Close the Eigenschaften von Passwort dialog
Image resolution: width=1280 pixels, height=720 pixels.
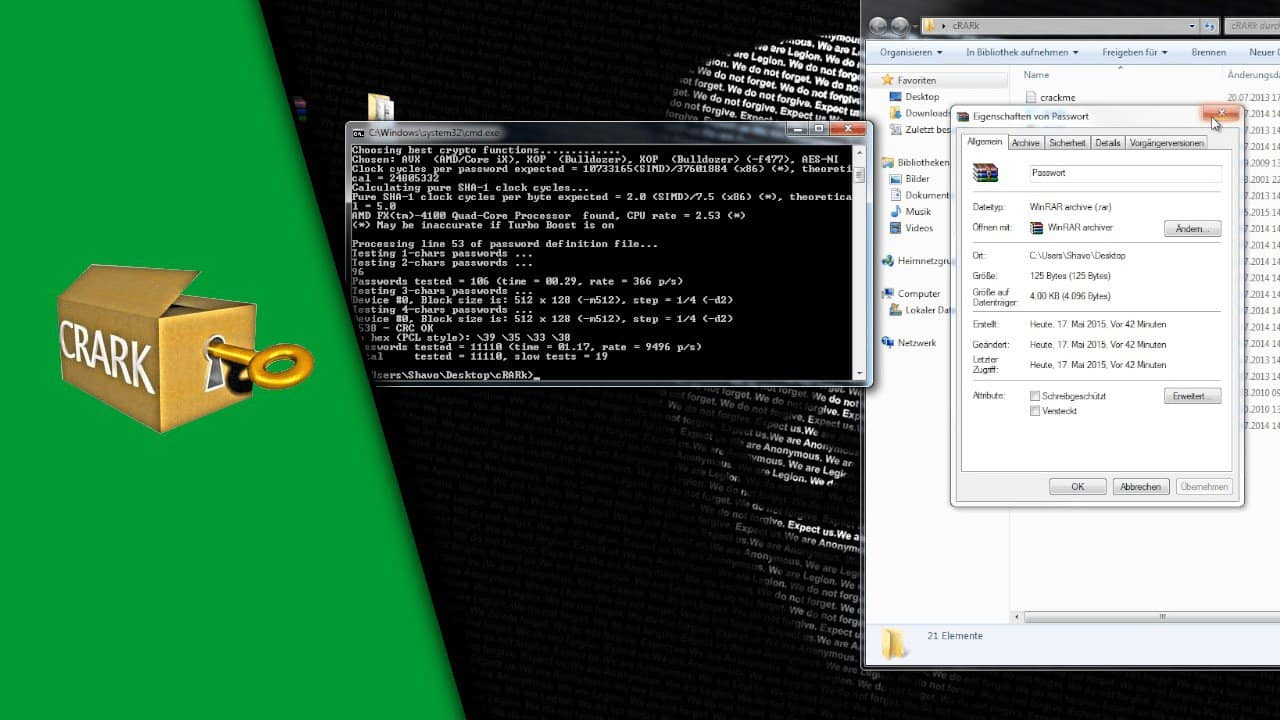(1220, 114)
